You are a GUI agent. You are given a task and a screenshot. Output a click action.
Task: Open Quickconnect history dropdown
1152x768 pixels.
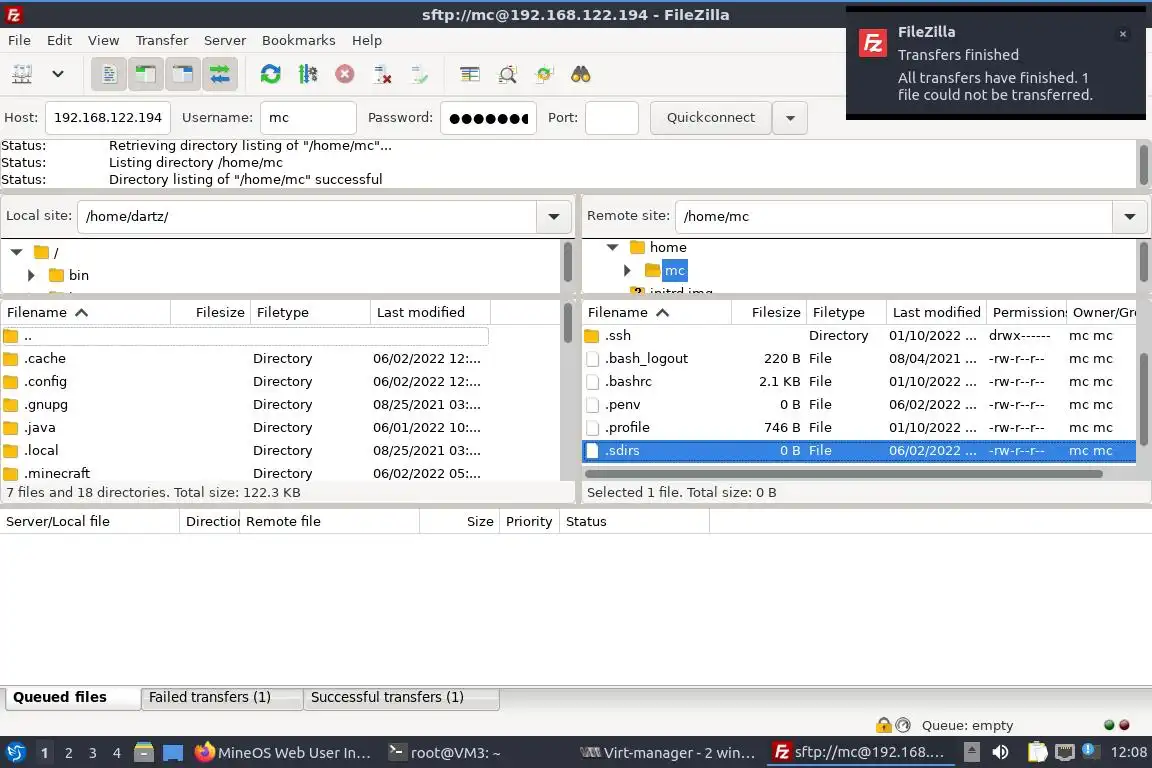790,118
